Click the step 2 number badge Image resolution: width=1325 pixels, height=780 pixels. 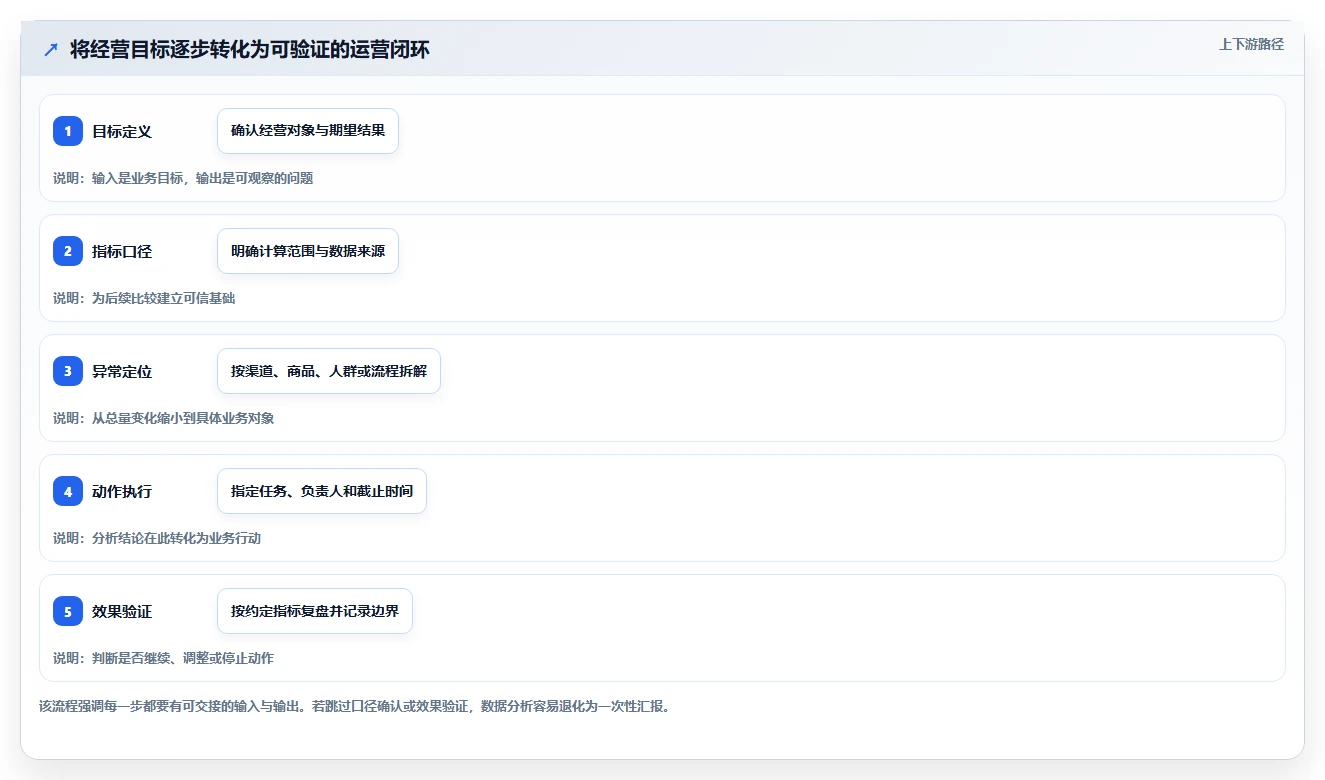tap(68, 251)
